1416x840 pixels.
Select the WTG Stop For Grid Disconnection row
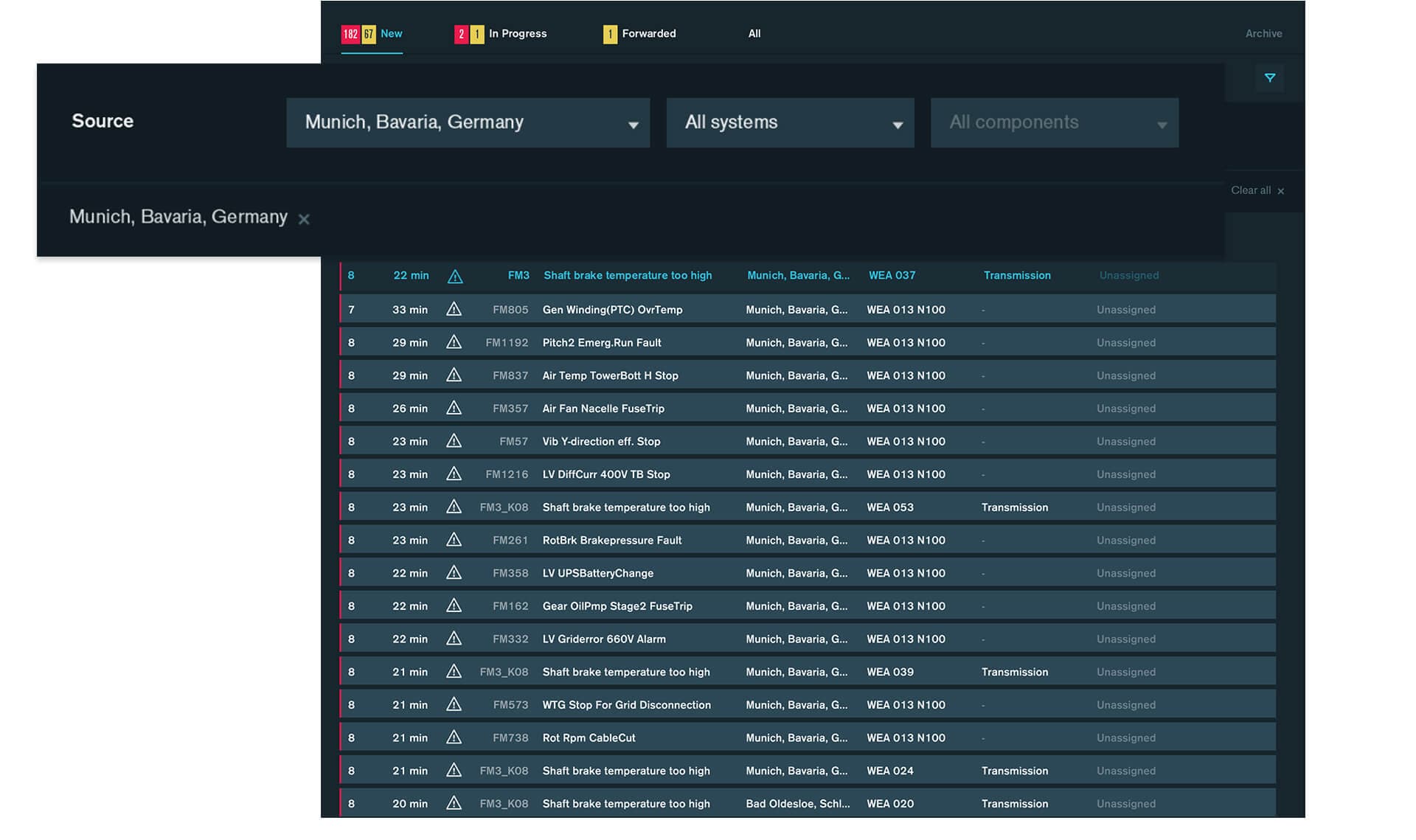[x=626, y=705]
